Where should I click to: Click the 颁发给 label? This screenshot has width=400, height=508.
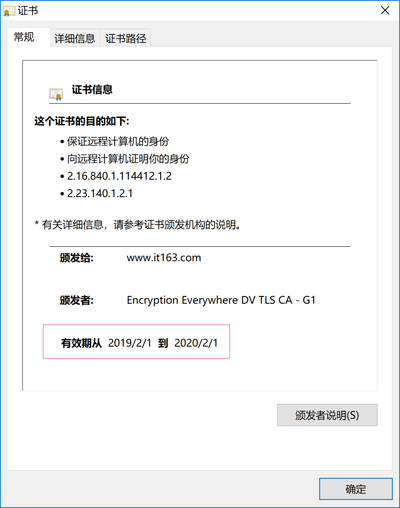[x=77, y=258]
